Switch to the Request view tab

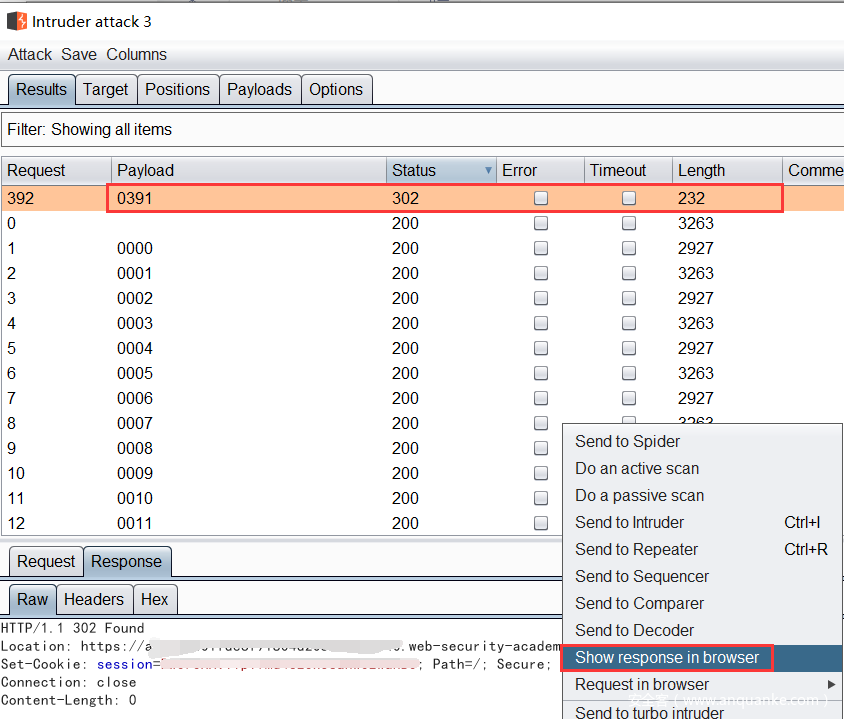coord(46,562)
